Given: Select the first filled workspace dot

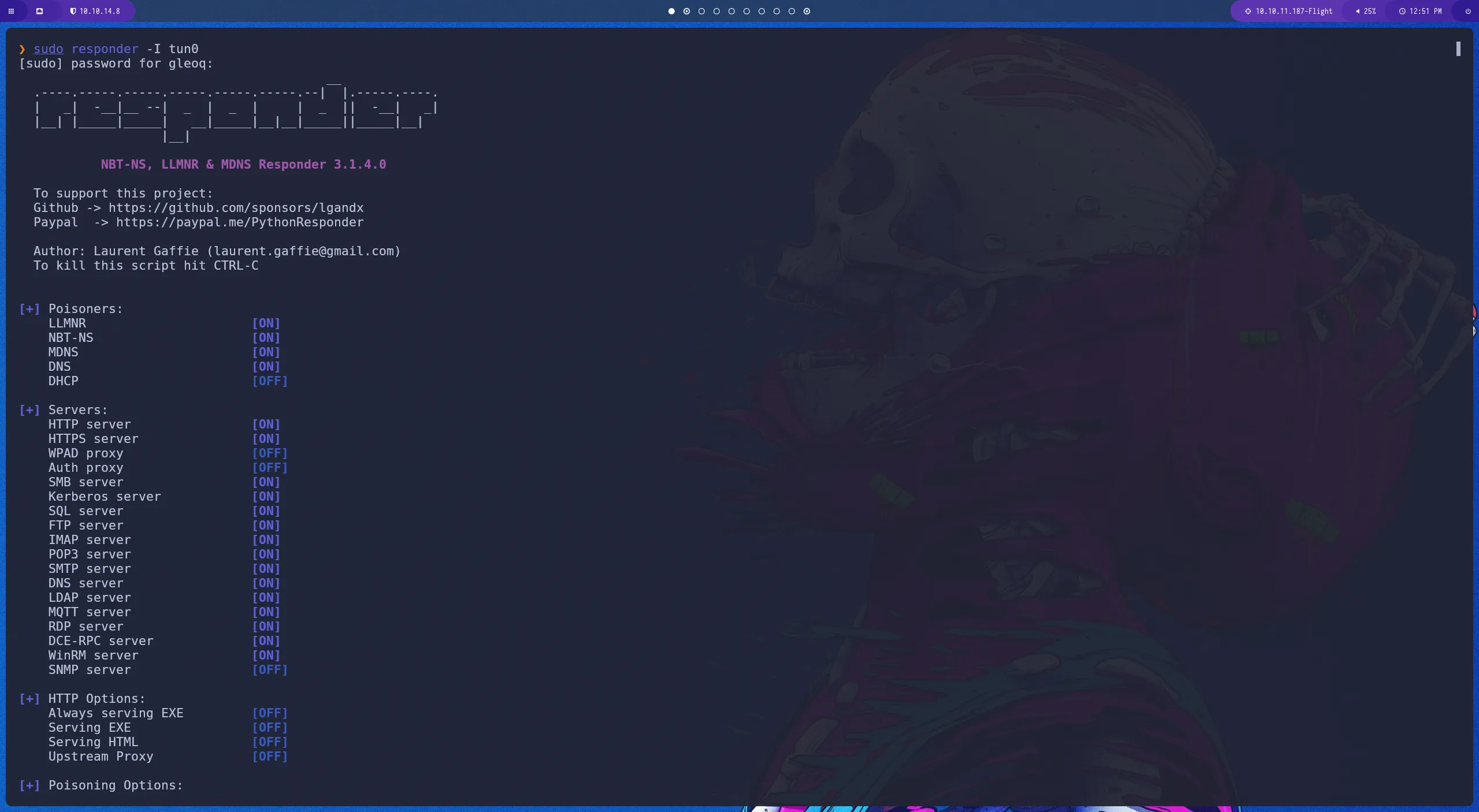Looking at the screenshot, I should click(671, 11).
